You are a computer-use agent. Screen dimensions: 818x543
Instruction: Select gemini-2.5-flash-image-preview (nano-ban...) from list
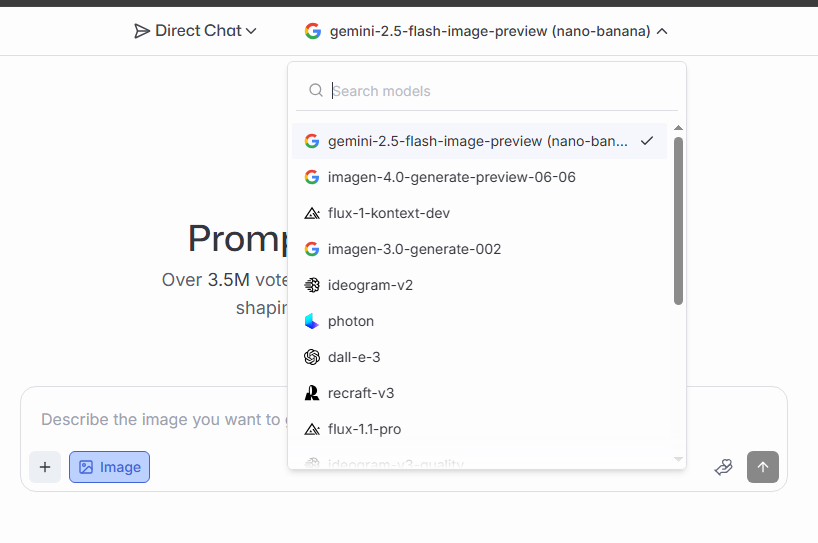coord(479,141)
